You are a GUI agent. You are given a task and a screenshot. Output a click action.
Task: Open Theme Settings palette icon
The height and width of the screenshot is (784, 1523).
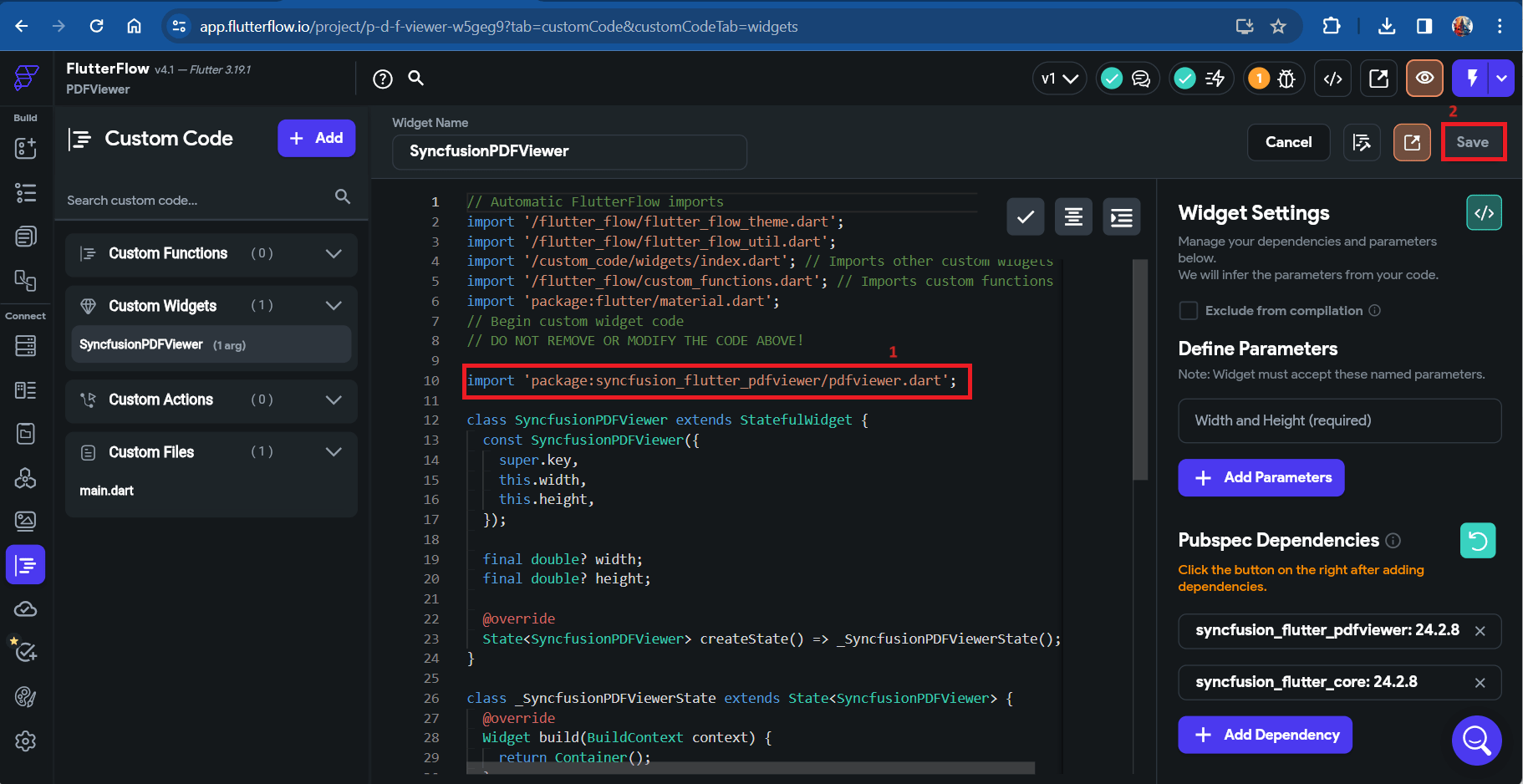[26, 697]
